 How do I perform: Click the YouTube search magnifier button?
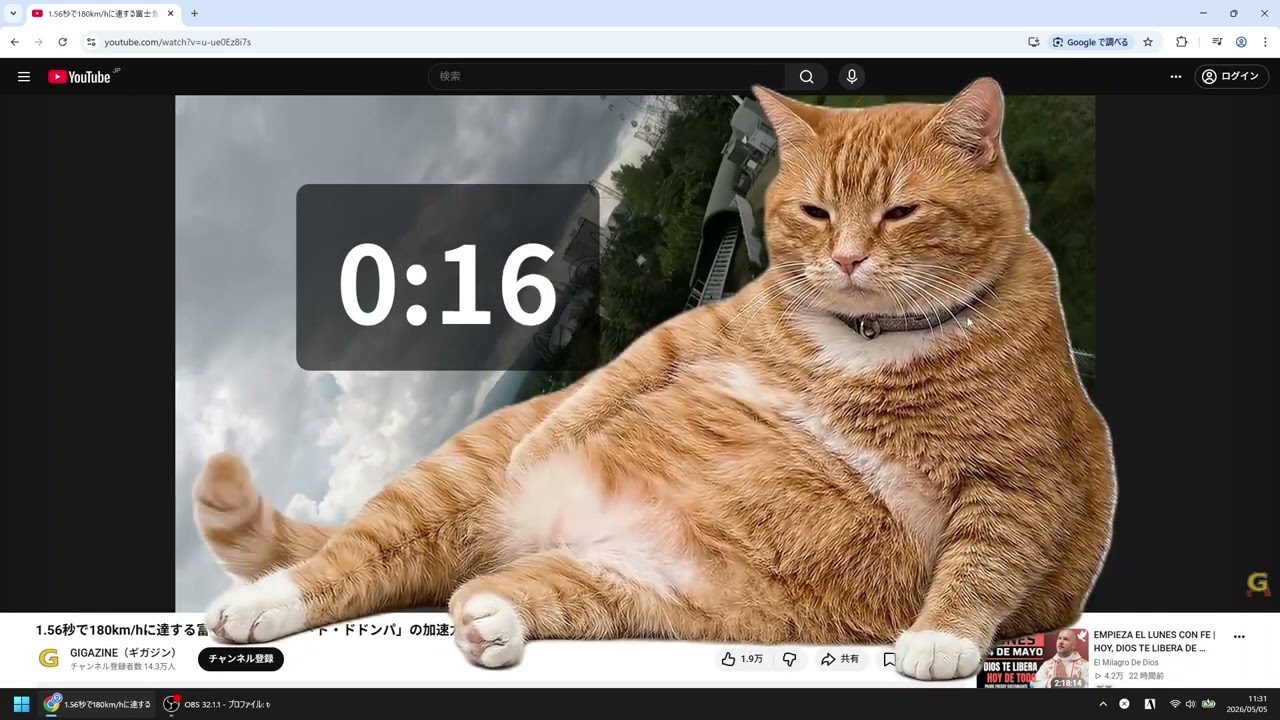click(x=806, y=77)
